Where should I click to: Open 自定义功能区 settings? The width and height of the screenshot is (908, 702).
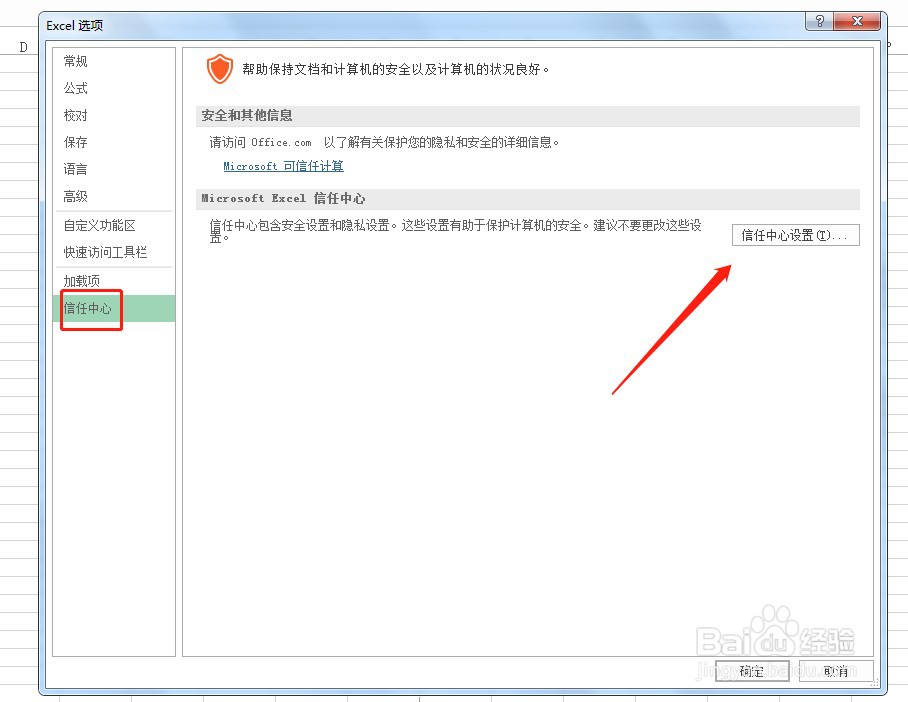tap(114, 225)
